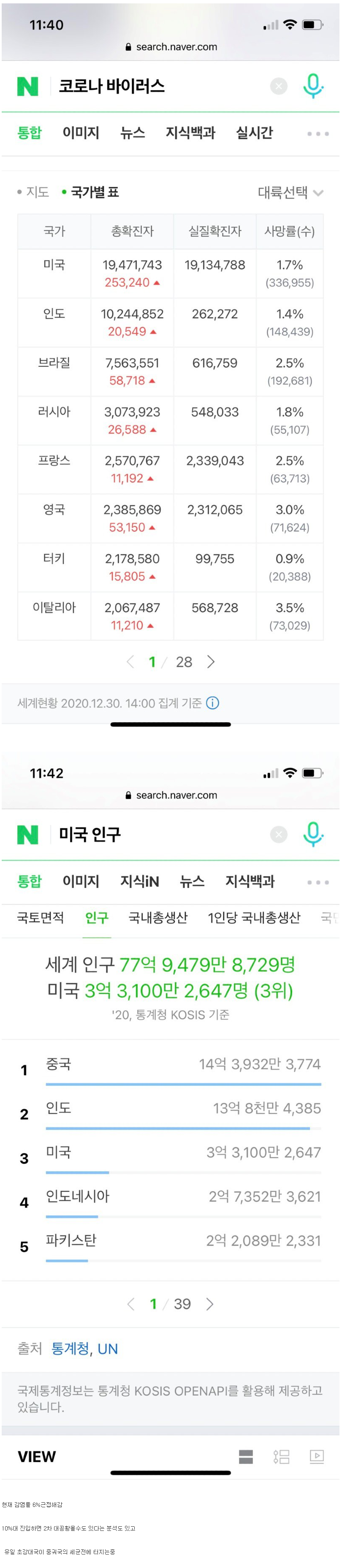Tap the Naver logo above the 코로나 바이러스 search
The image size is (342, 1568).
click(x=27, y=86)
